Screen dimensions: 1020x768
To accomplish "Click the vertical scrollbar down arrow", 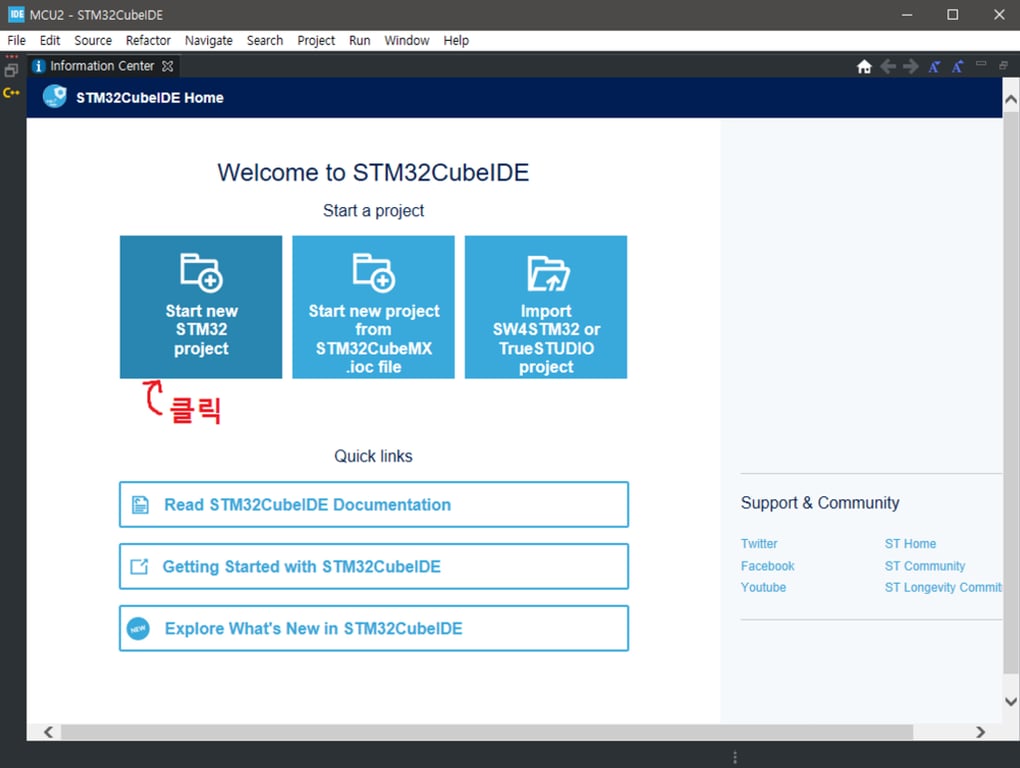I will 1011,702.
